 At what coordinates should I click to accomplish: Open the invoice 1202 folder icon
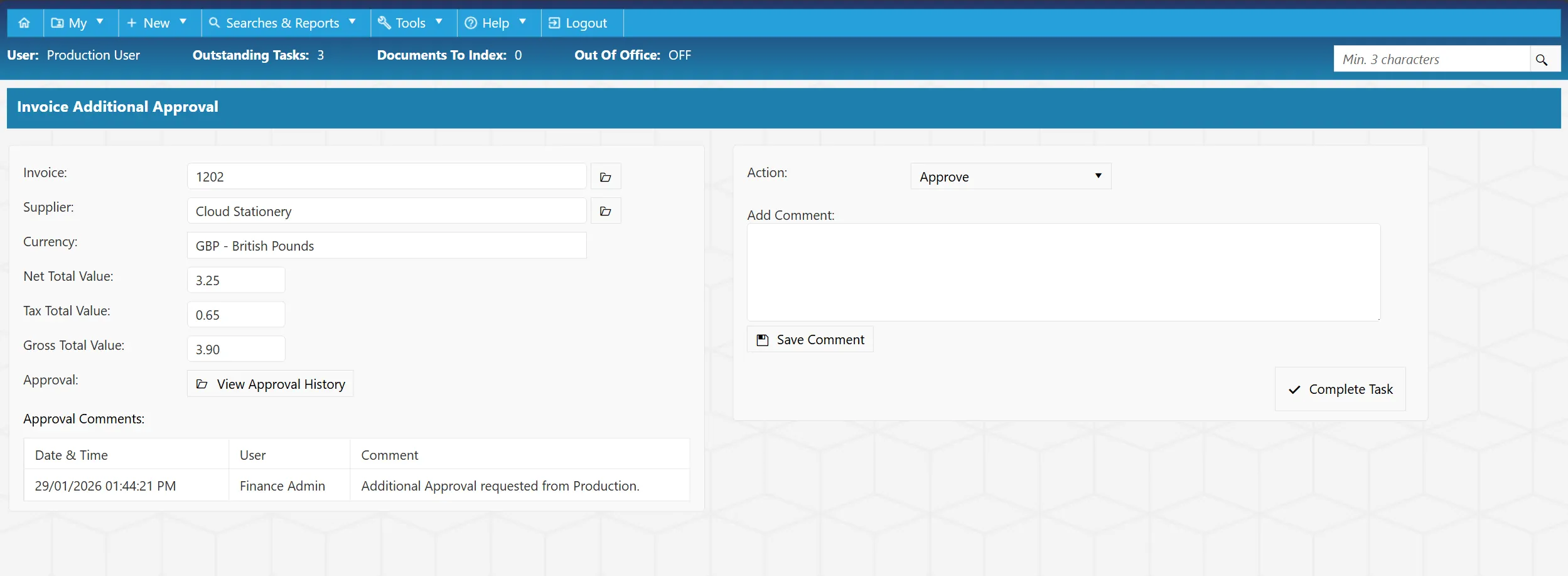coord(606,177)
